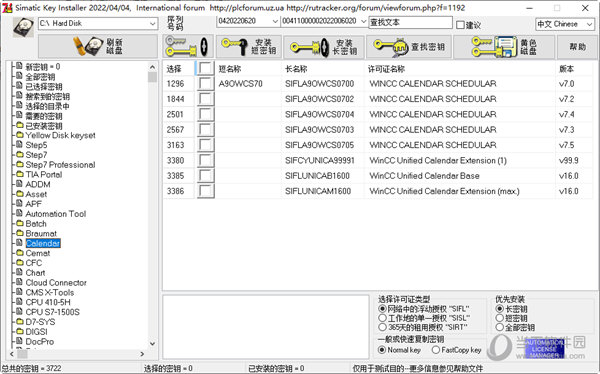Open the CFC folder
The width and height of the screenshot is (600, 374).
click(x=34, y=263)
